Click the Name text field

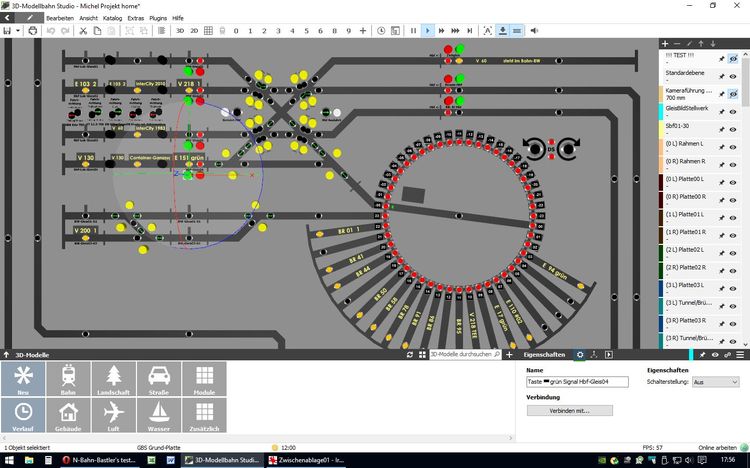point(577,382)
